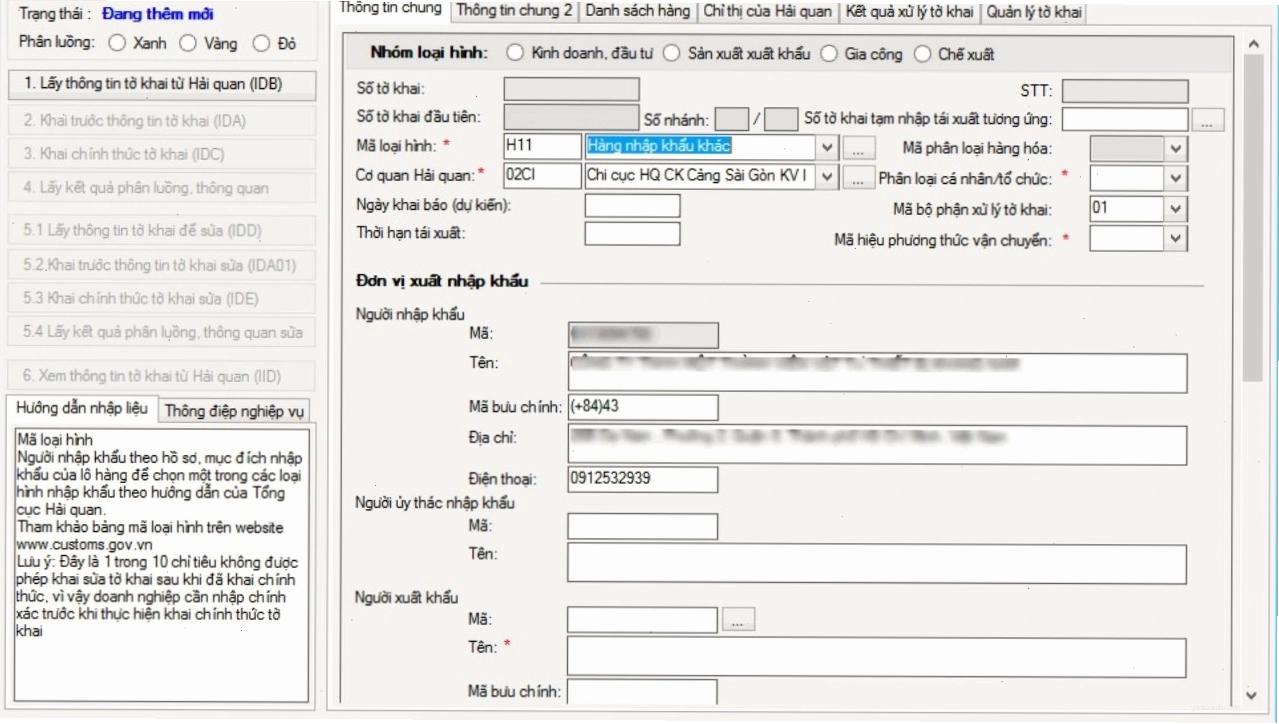Open browse button beside Cơ quan Hải quan
The image size is (1279, 724).
coord(859,179)
